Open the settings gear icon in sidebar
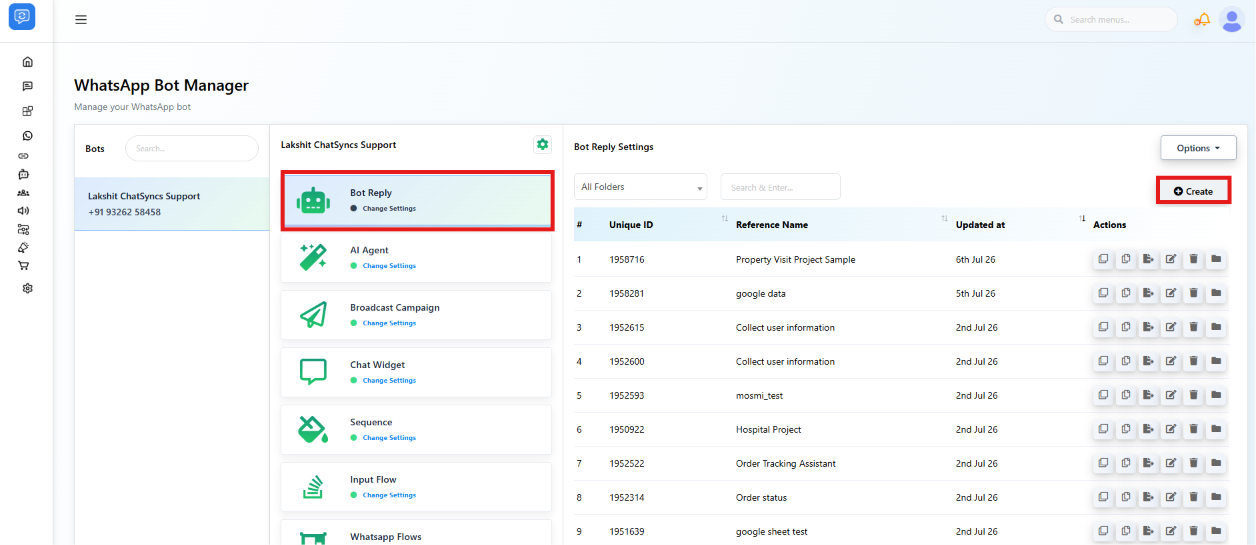 tap(27, 288)
